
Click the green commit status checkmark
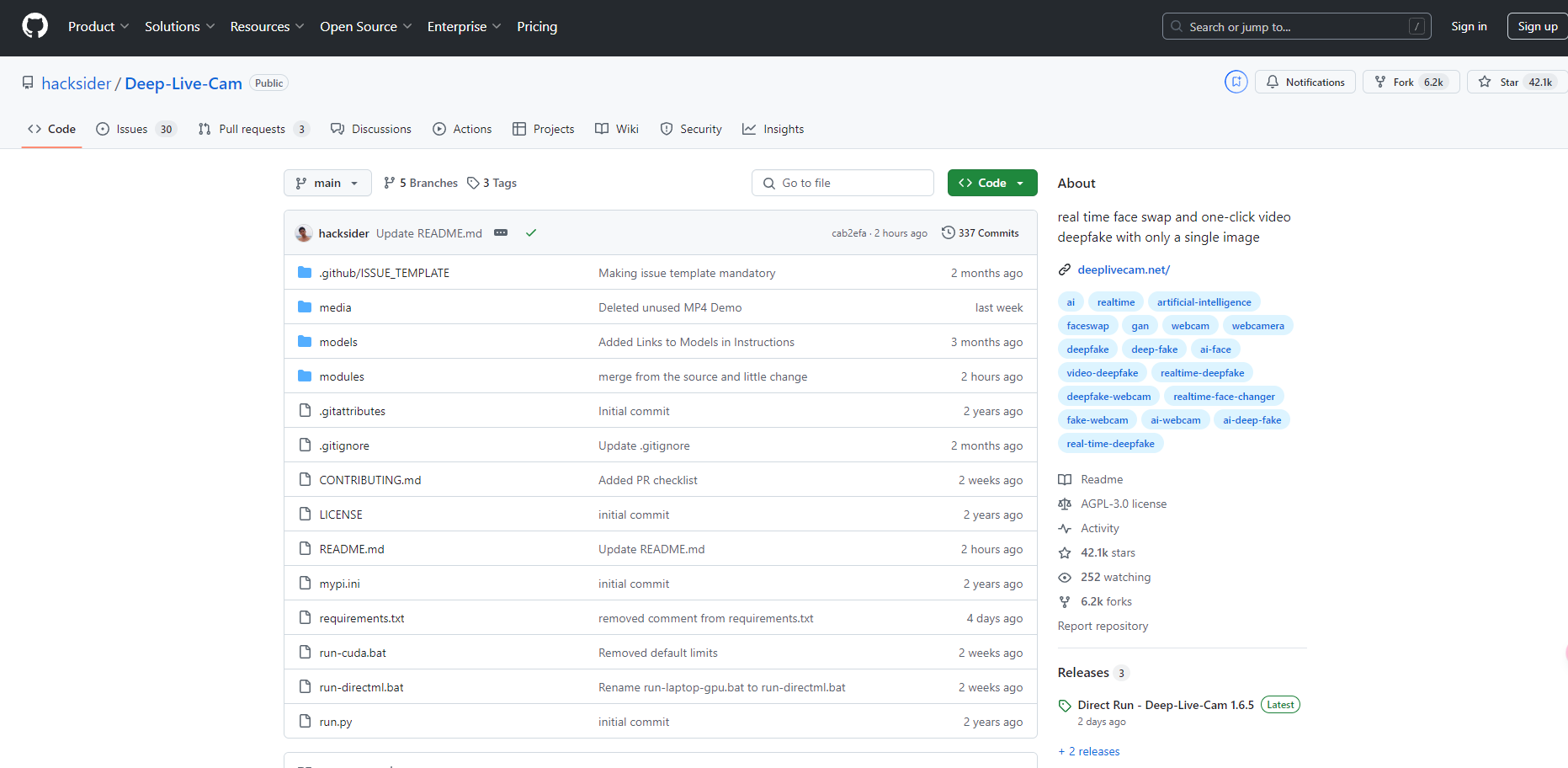531,233
